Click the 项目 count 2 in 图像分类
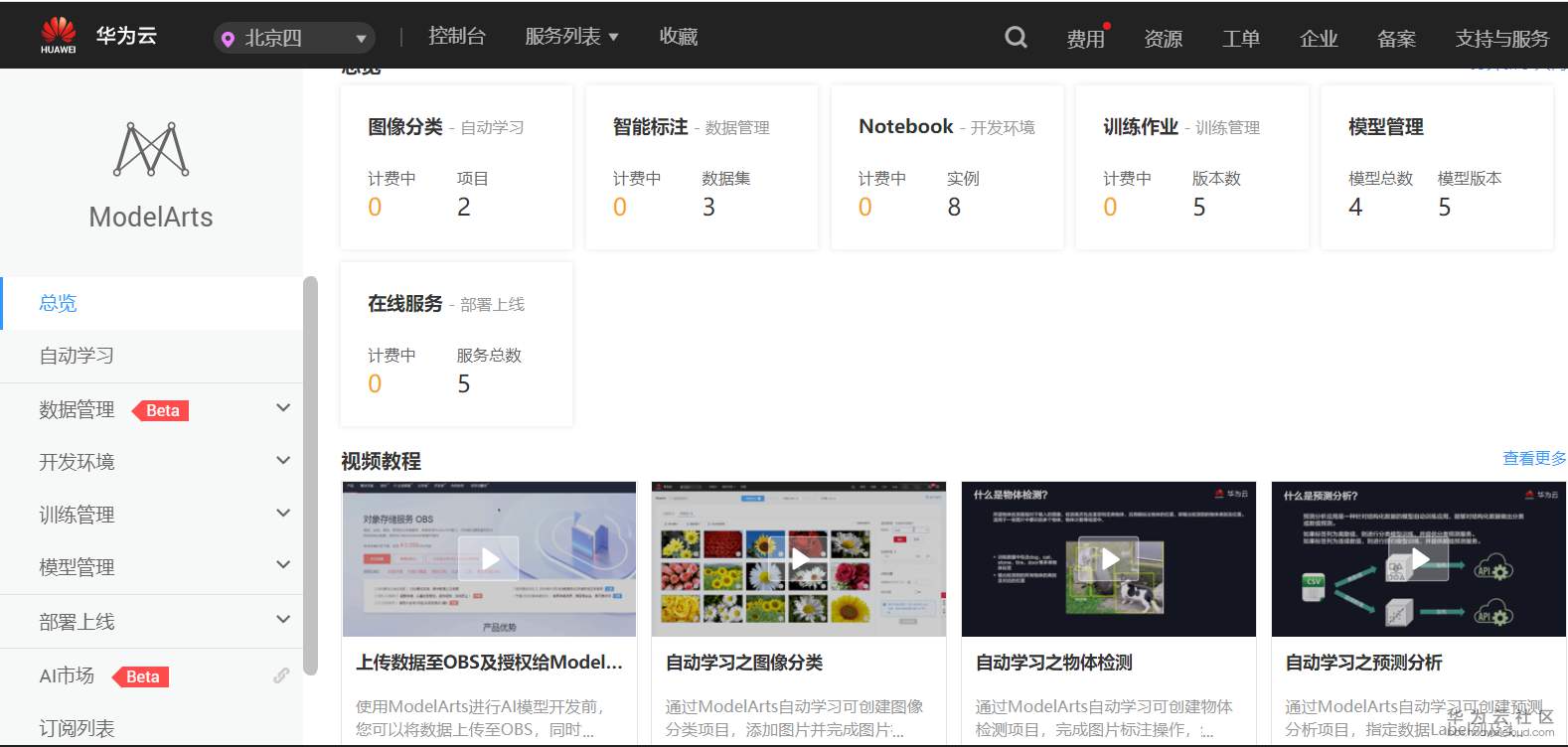Image resolution: width=1568 pixels, height=747 pixels. pyautogui.click(x=464, y=207)
